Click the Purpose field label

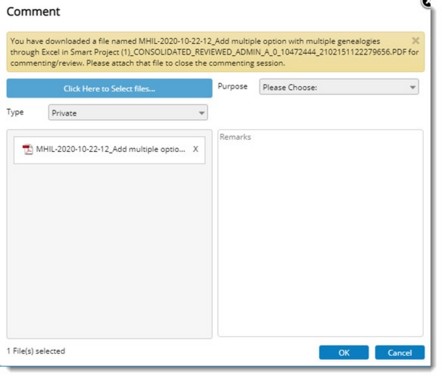[x=232, y=87]
